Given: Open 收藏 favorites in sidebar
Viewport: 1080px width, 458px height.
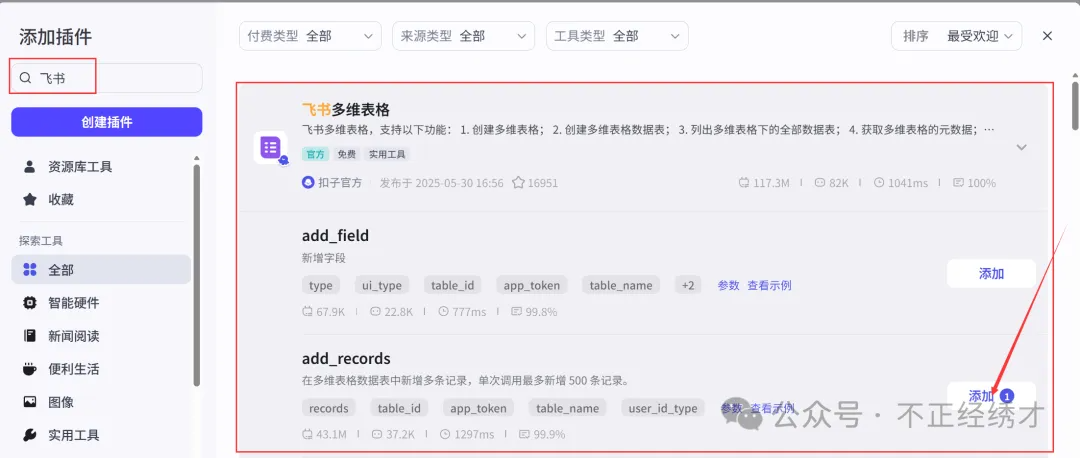Looking at the screenshot, I should point(101,200).
